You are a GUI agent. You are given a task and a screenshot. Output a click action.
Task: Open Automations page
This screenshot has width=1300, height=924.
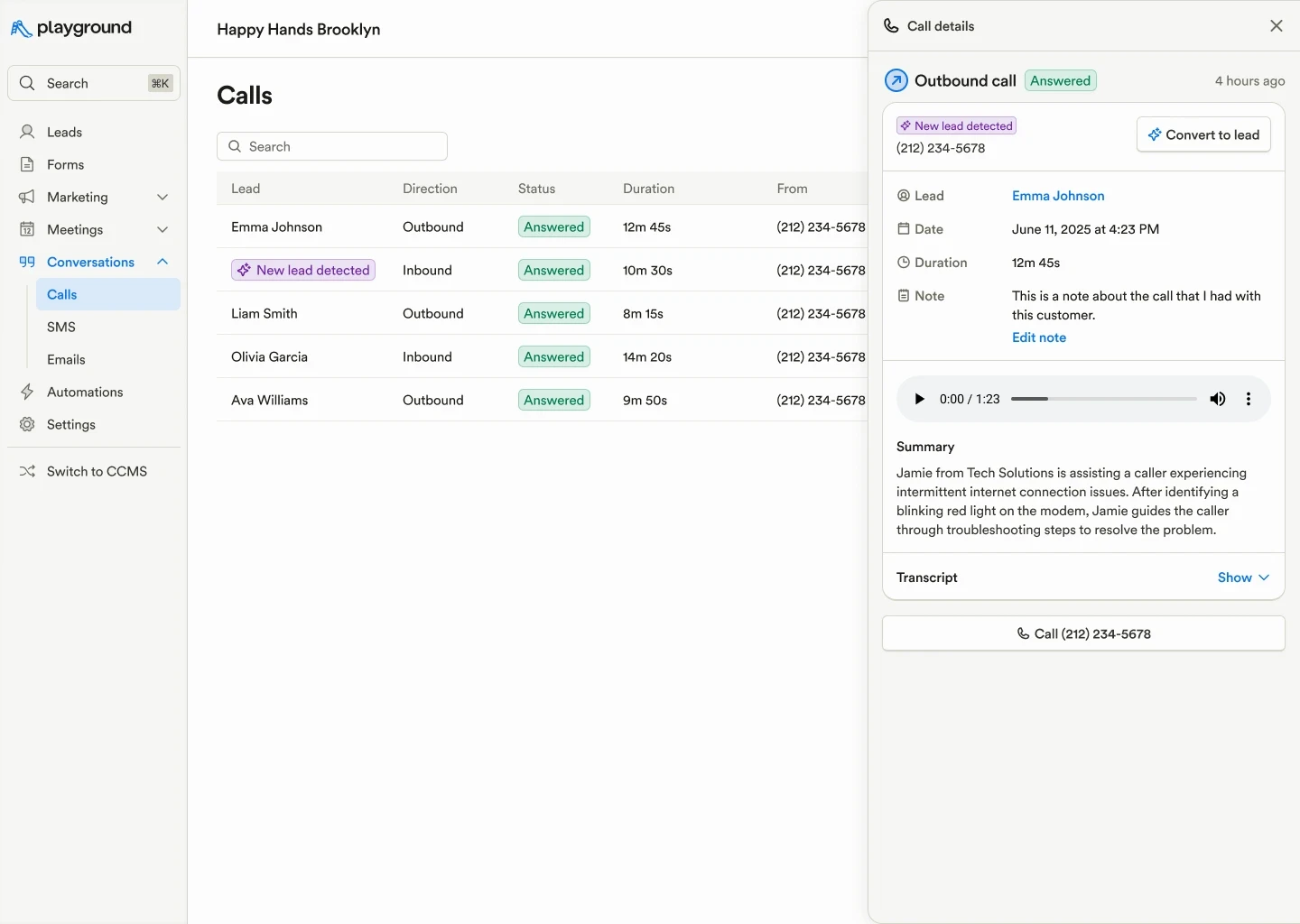coord(94,392)
